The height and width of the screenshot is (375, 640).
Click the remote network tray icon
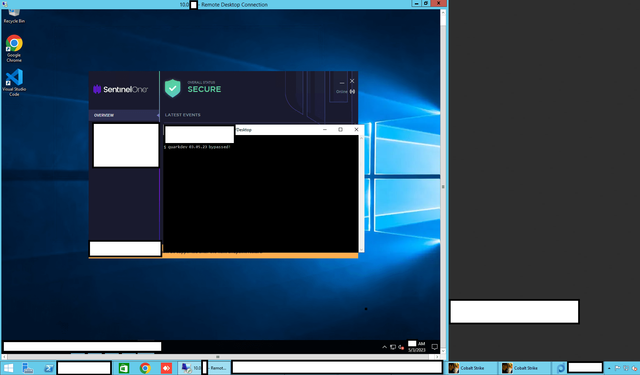(x=393, y=347)
